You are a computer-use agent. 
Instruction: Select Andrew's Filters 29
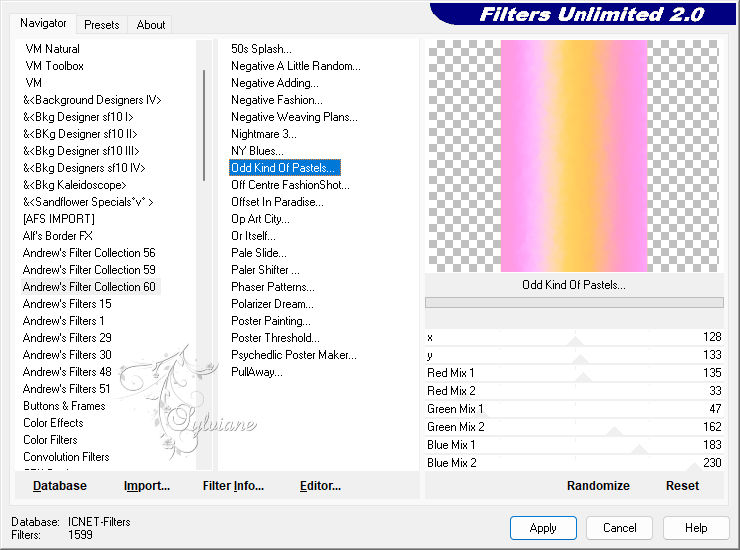point(67,338)
